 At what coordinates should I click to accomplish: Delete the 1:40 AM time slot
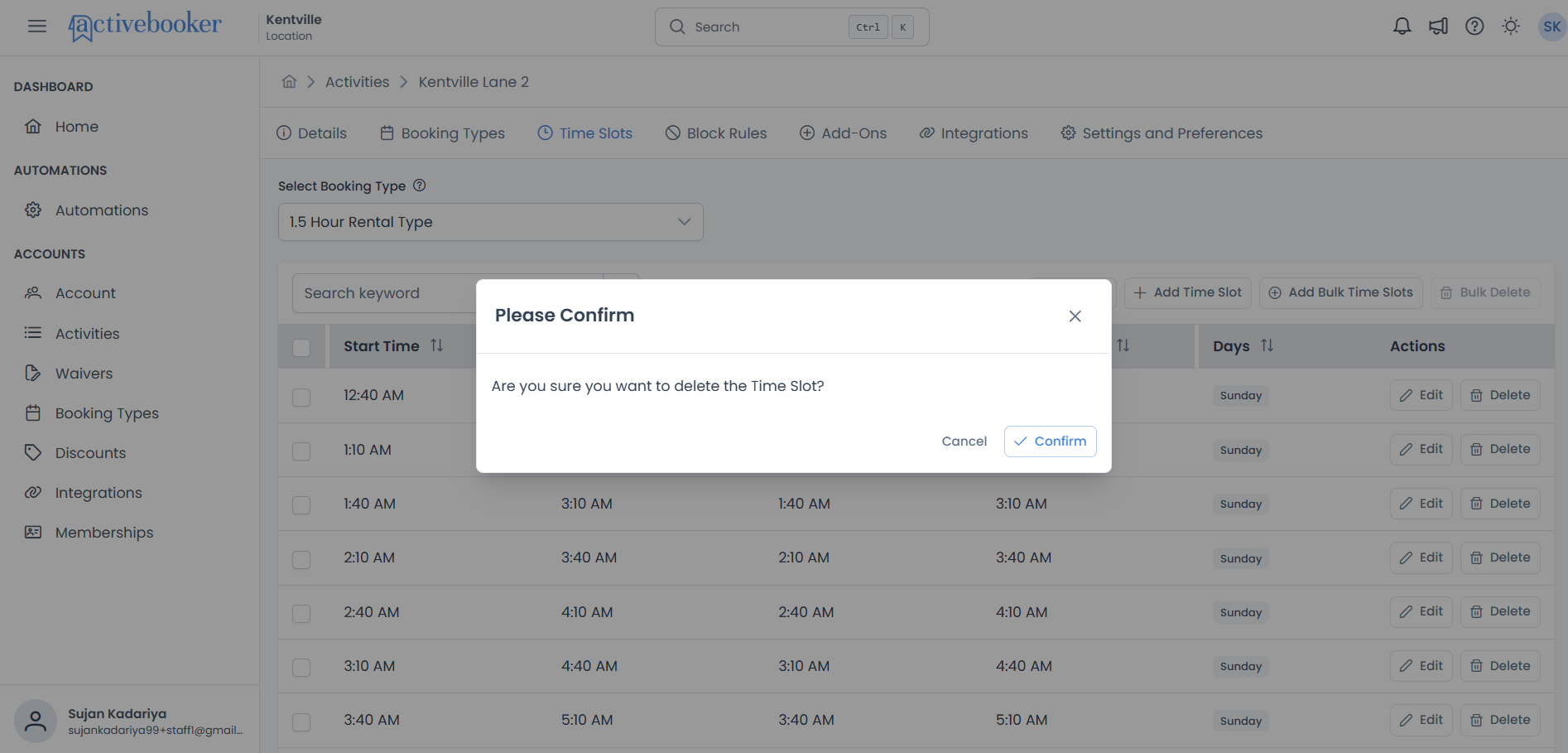(1499, 504)
